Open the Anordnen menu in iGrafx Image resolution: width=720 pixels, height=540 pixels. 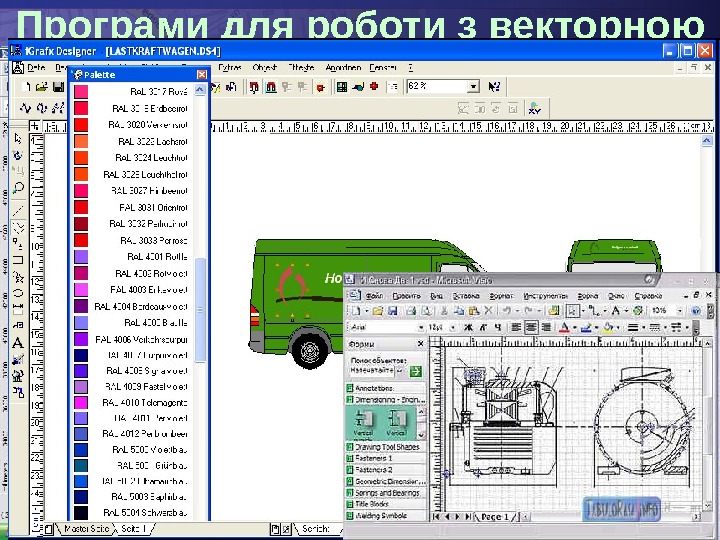pyautogui.click(x=343, y=68)
